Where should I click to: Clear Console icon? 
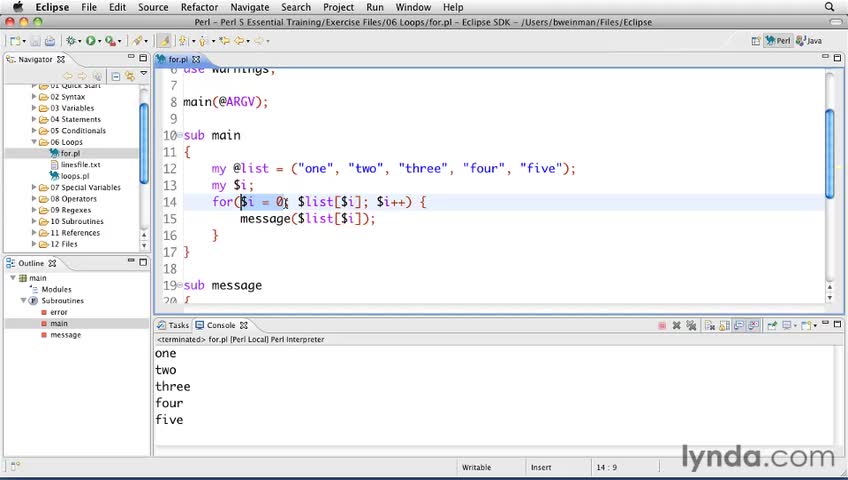[x=710, y=325]
